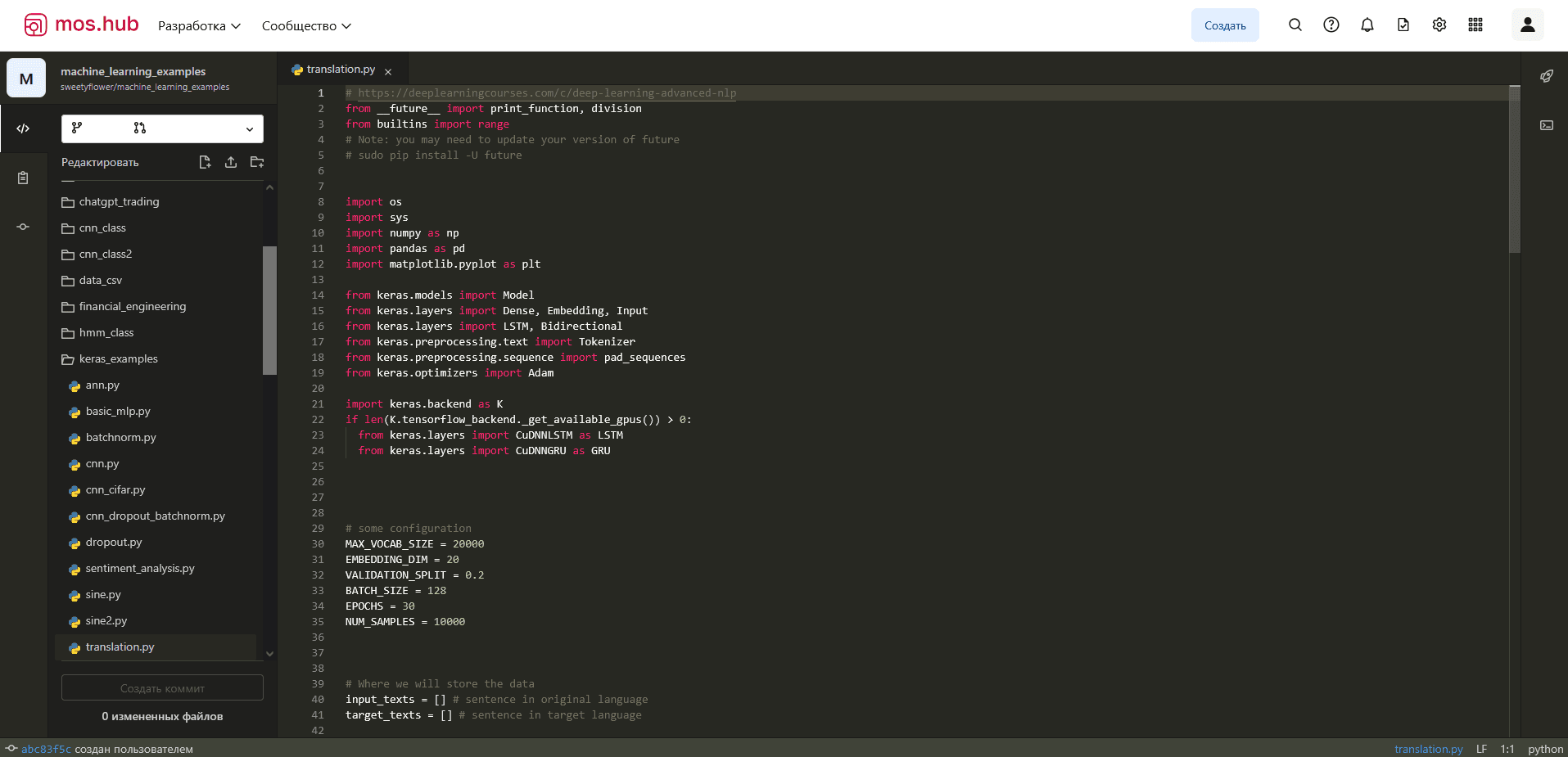
Task: Expand the keras_examples folder
Action: point(118,359)
